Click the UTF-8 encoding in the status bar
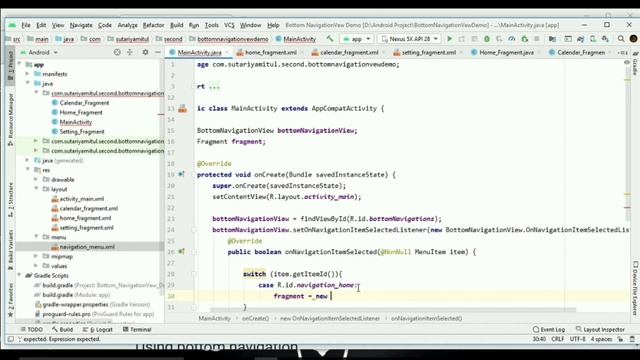The width and height of the screenshot is (640, 360). 578,339
